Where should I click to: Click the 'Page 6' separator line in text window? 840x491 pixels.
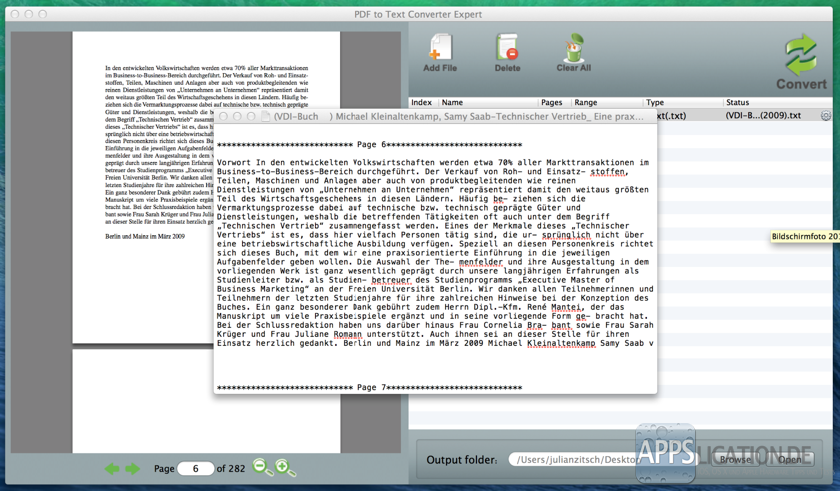pos(369,145)
